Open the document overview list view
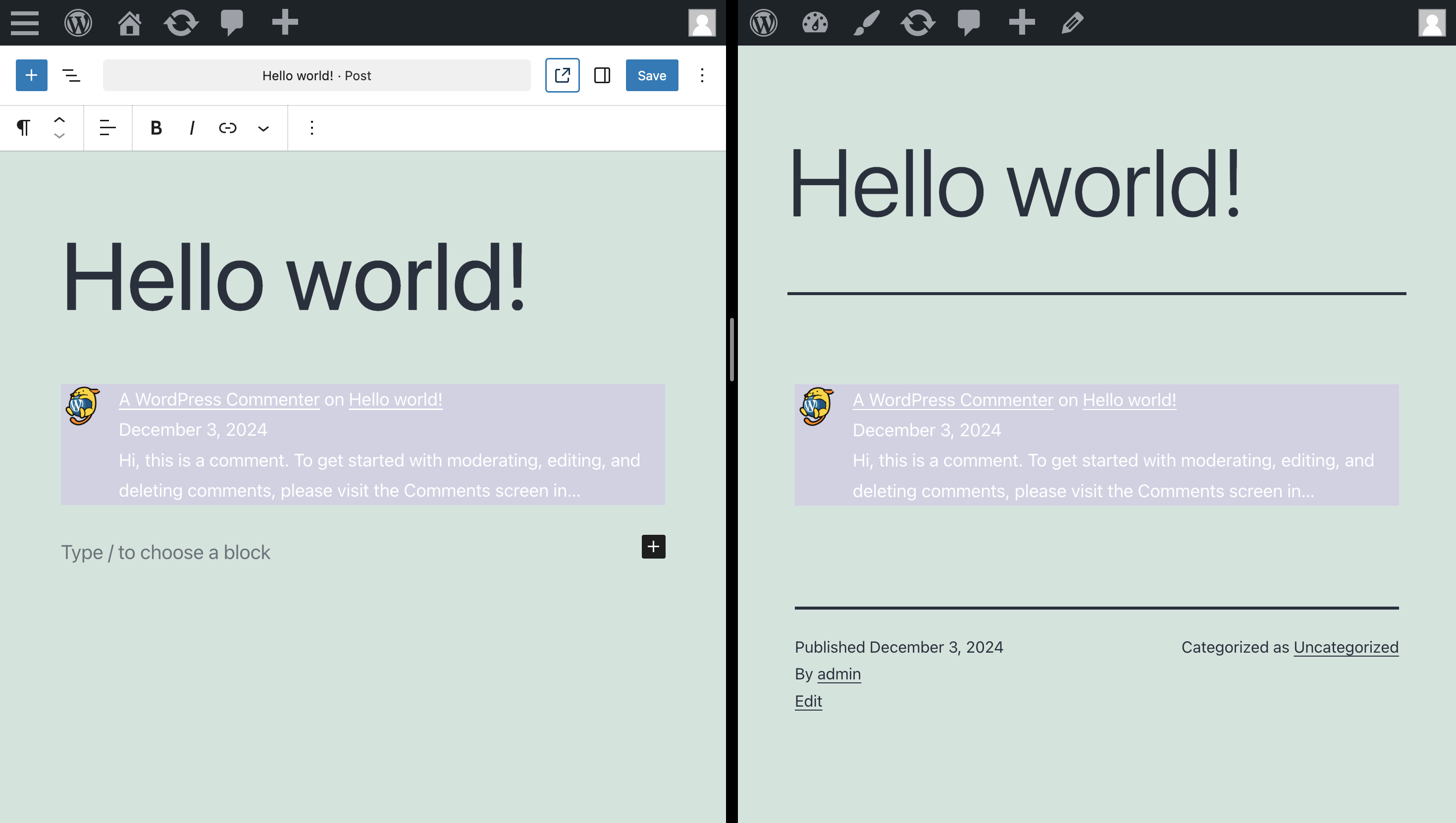 [71, 75]
